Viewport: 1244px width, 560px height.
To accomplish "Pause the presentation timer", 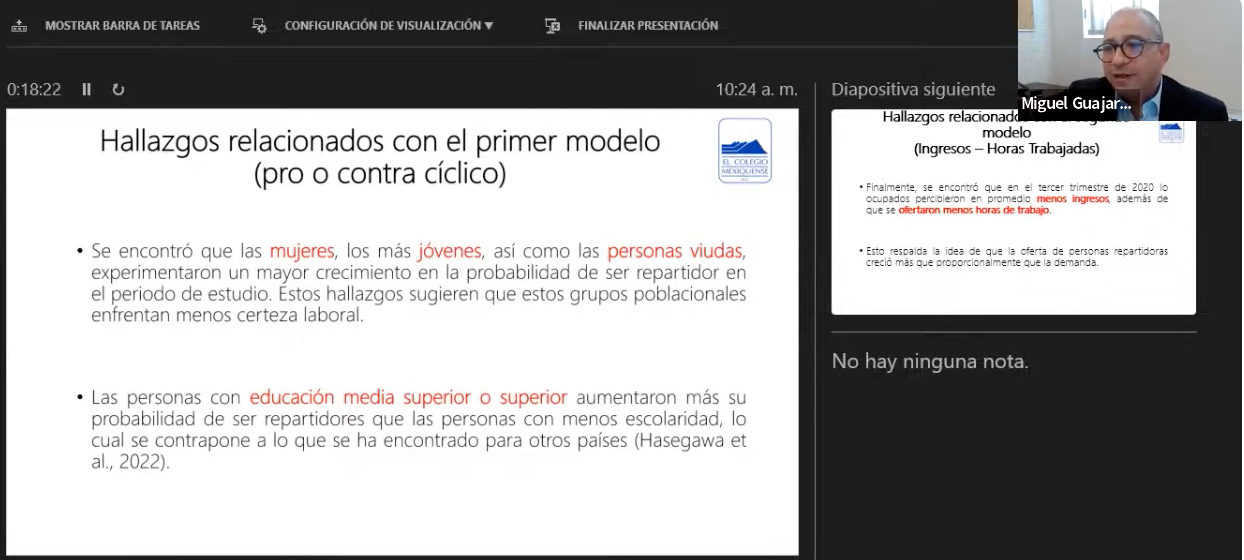I will point(87,89).
